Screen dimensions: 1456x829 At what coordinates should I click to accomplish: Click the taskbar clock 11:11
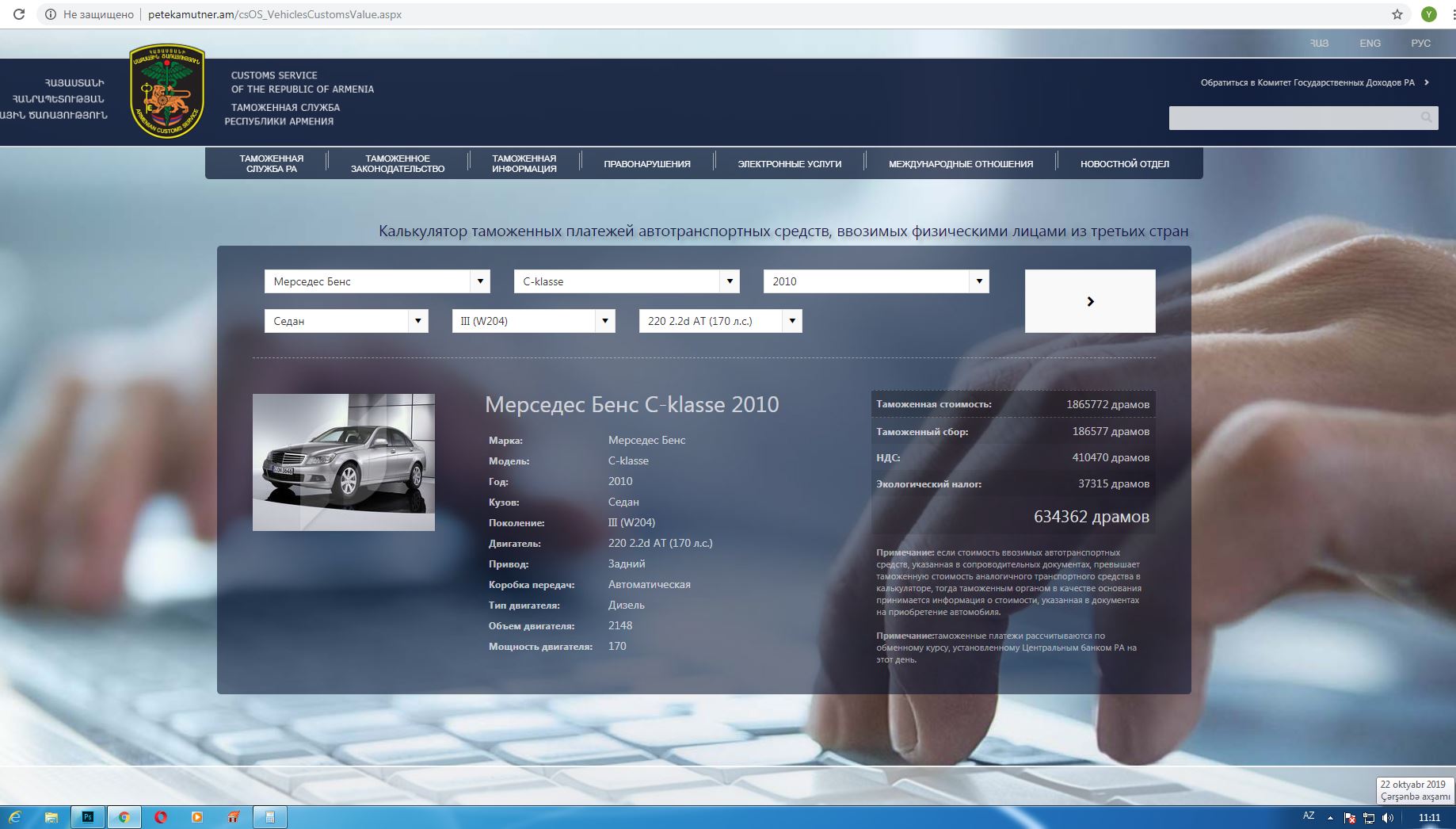click(x=1429, y=818)
